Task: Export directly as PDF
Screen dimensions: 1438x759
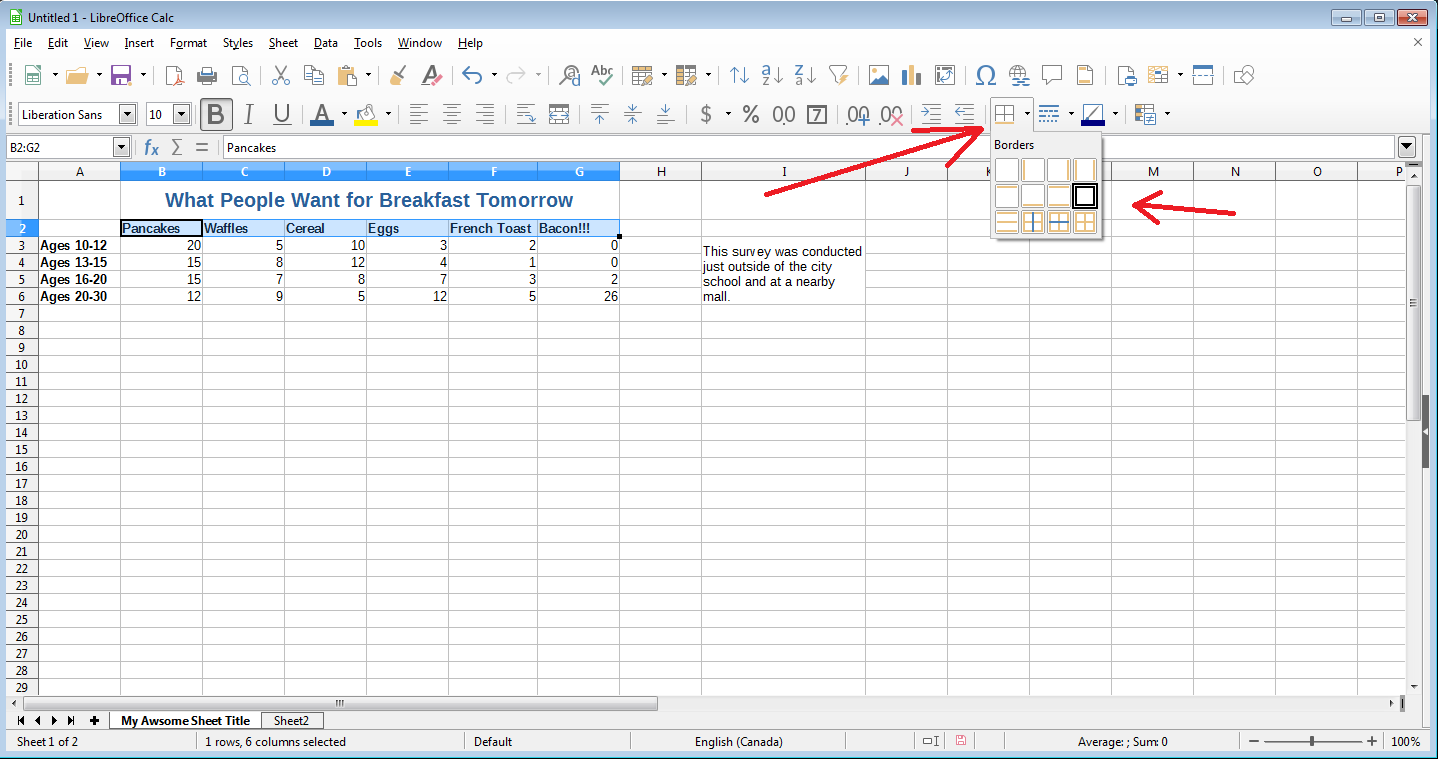Action: click(x=175, y=75)
